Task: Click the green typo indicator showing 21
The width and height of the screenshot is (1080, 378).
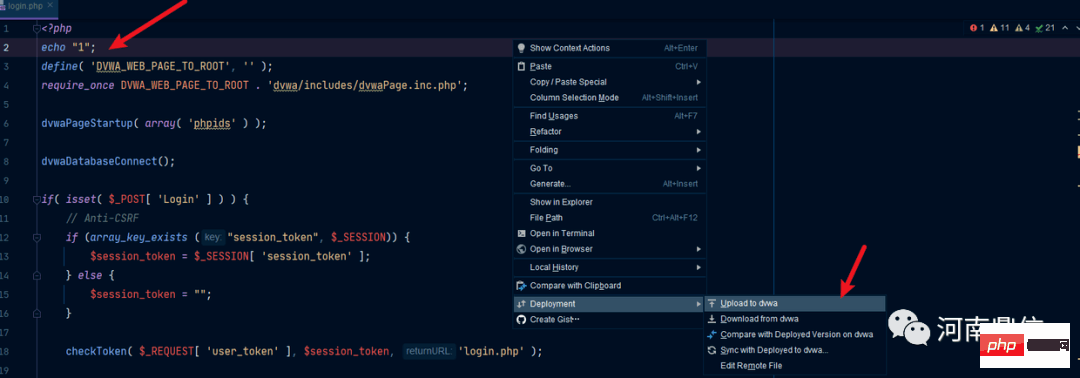Action: pyautogui.click(x=1045, y=28)
